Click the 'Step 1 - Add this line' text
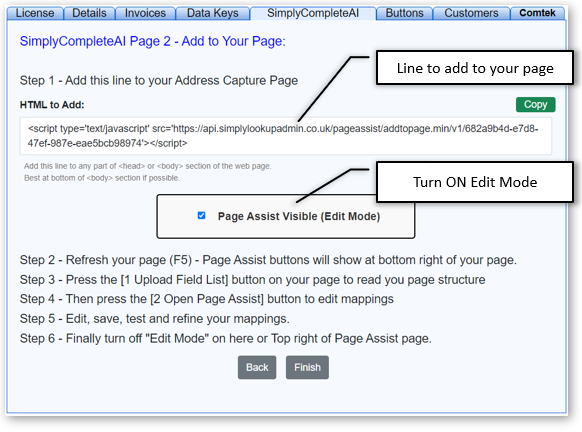The width and height of the screenshot is (582, 432). pos(159,81)
